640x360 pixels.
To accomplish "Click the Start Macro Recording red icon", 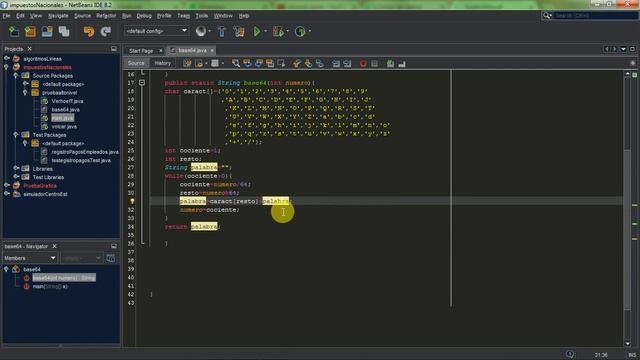I will (x=363, y=63).
